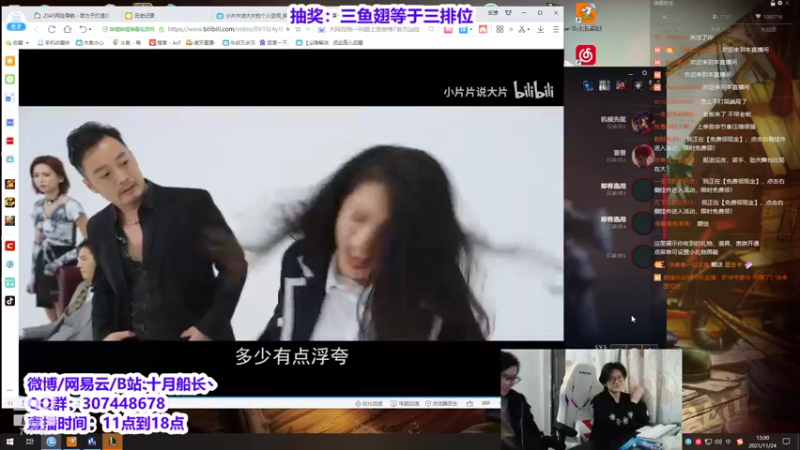Click the red C sidebar icon
This screenshot has height=450, width=800.
[x=10, y=246]
